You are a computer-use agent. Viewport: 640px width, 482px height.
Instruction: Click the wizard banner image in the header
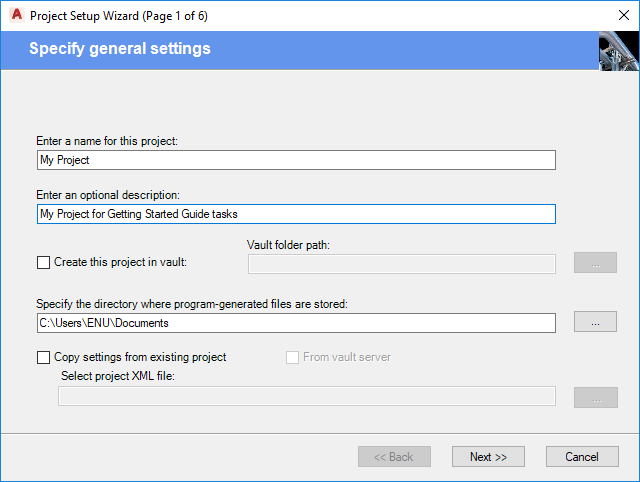pyautogui.click(x=618, y=50)
